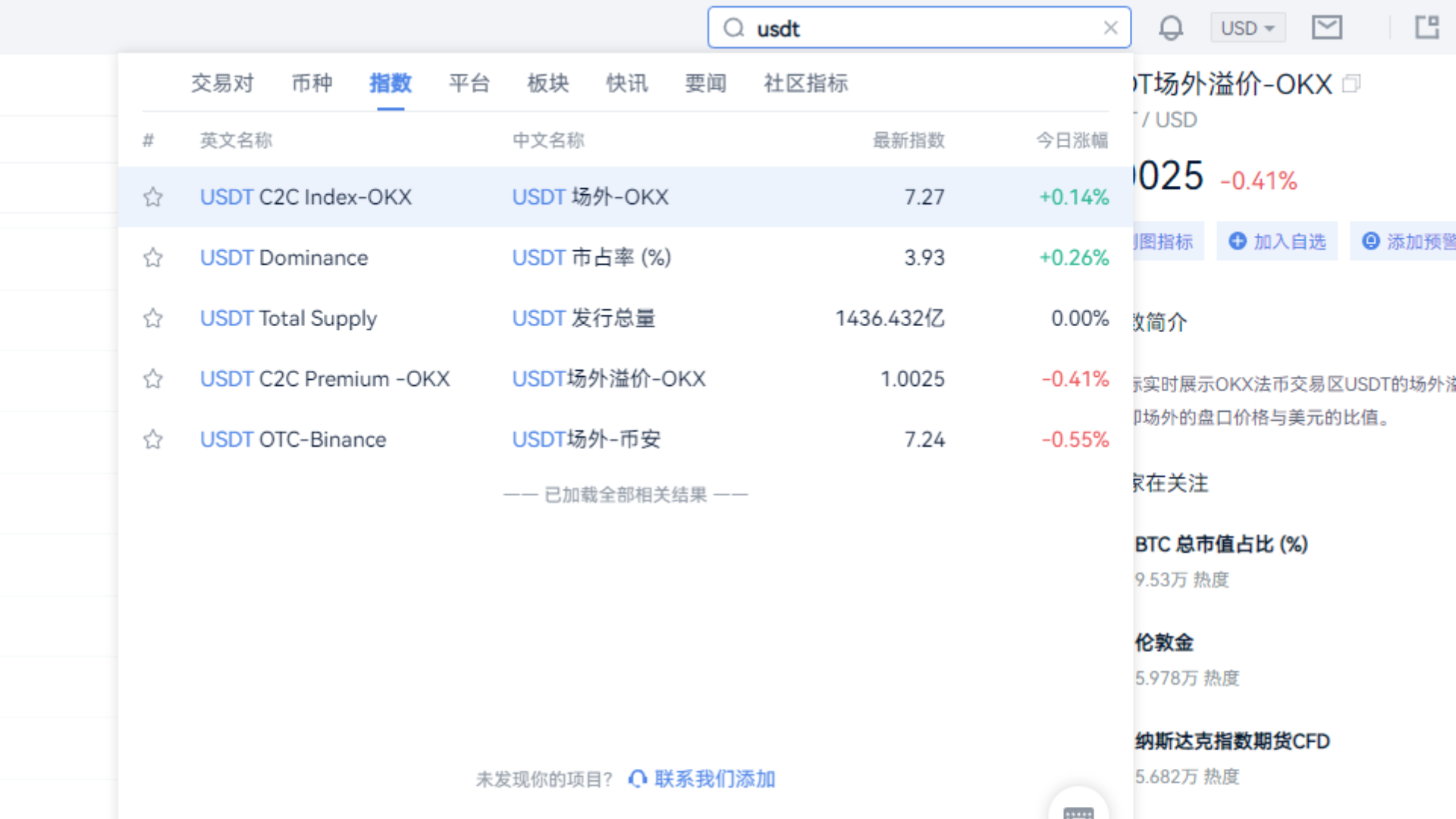Viewport: 1456px width, 819px height.
Task: Favorite USDT Dominance with star
Action: point(153,258)
